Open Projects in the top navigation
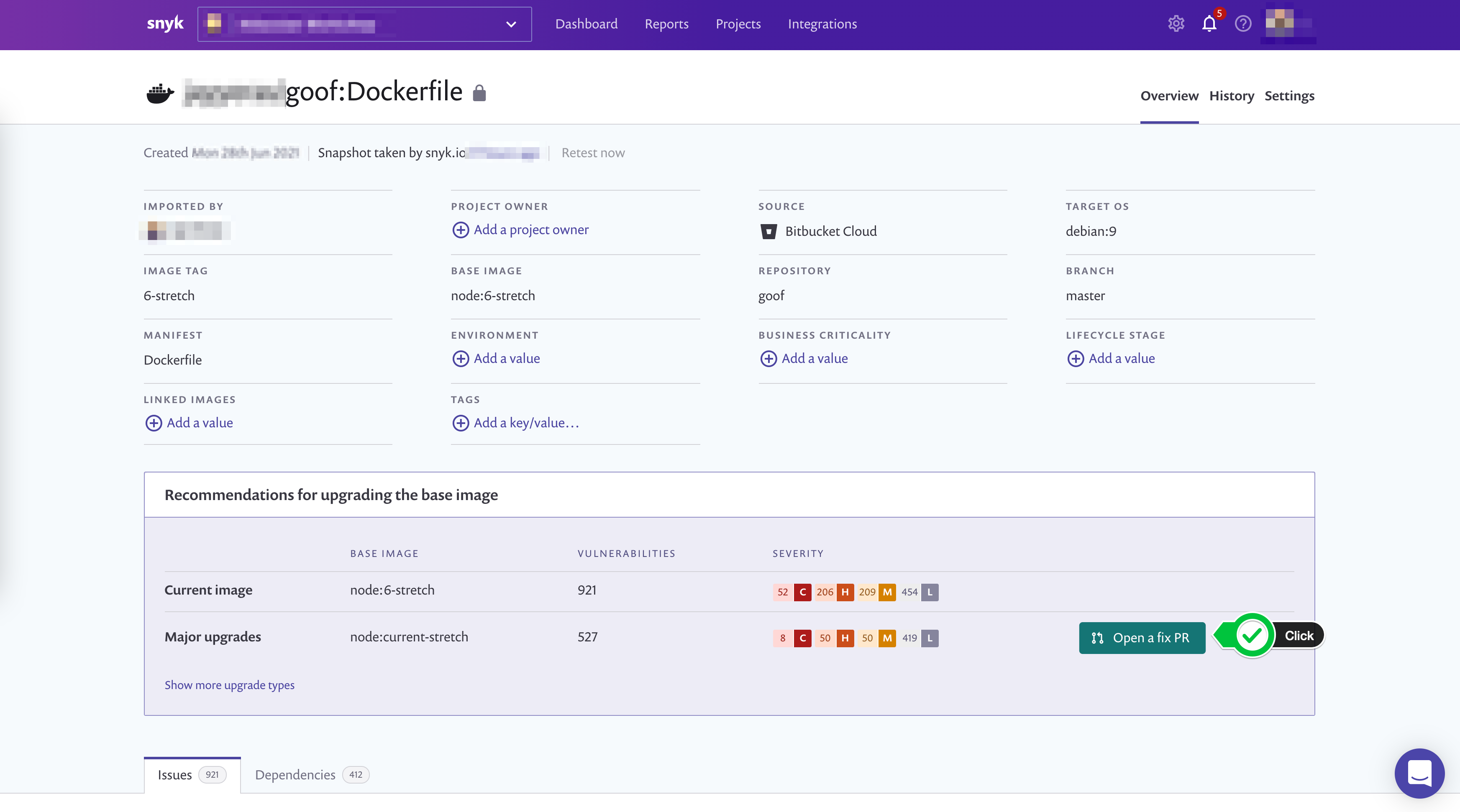 (x=738, y=24)
